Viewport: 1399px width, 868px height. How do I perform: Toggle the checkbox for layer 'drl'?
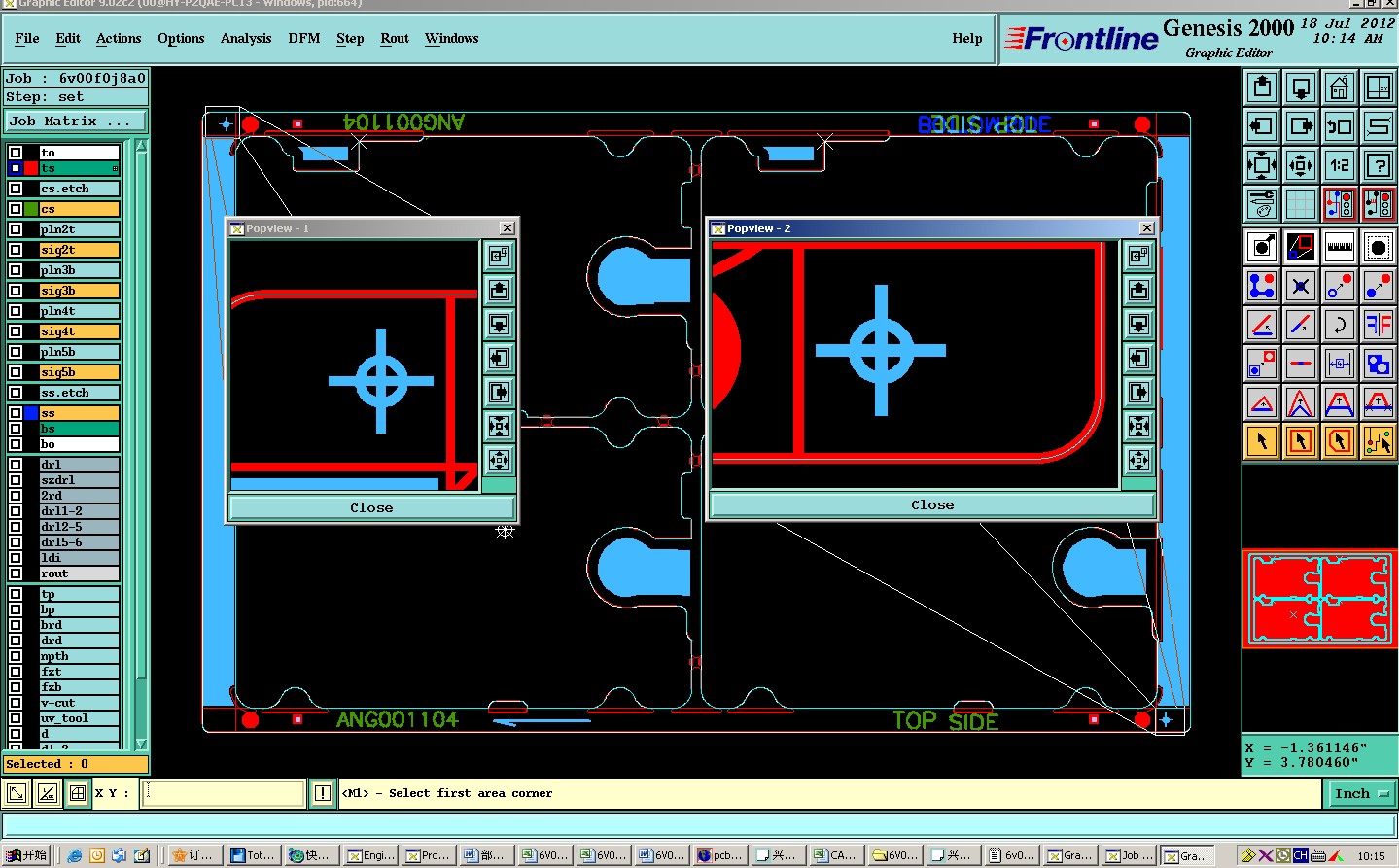tap(16, 465)
